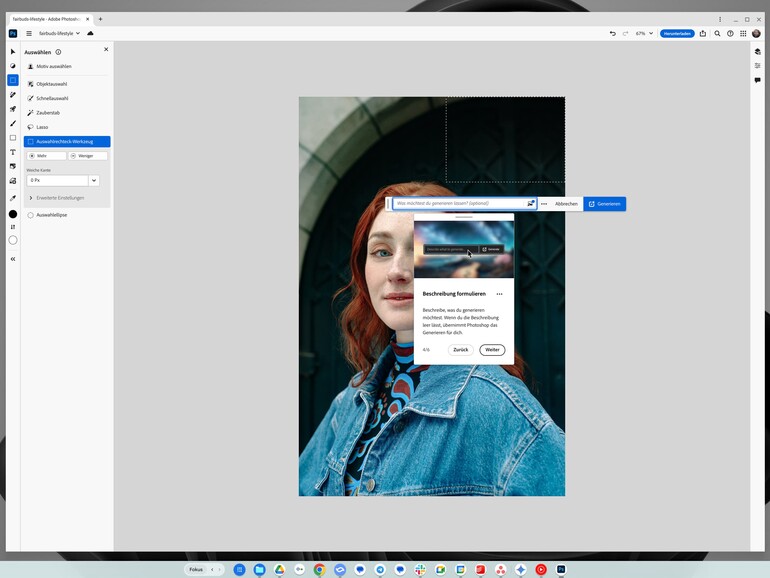Open Google Chrome from the shelf
Viewport: 770px width, 578px height.
319,570
